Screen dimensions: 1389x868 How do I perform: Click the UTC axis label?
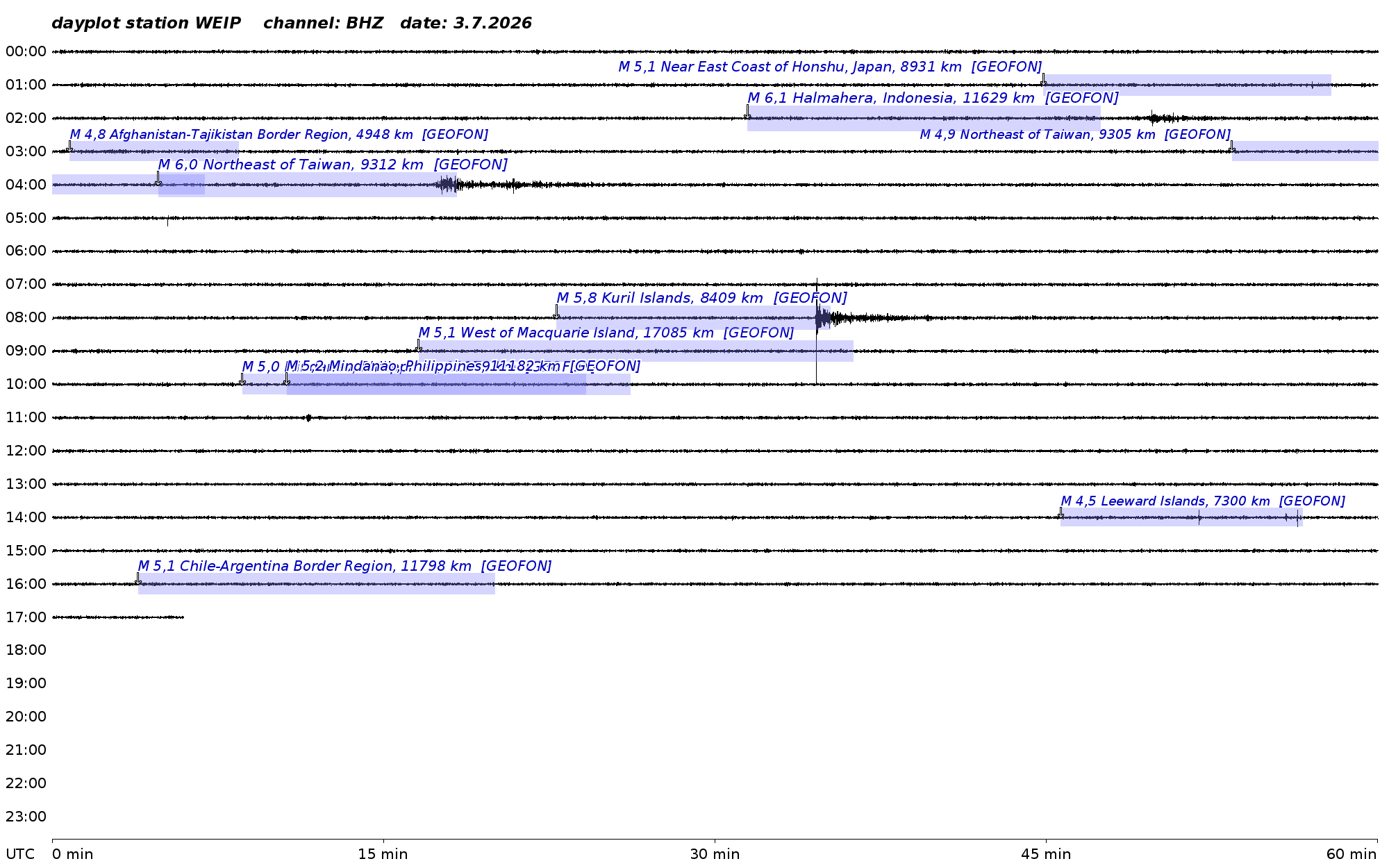20,855
